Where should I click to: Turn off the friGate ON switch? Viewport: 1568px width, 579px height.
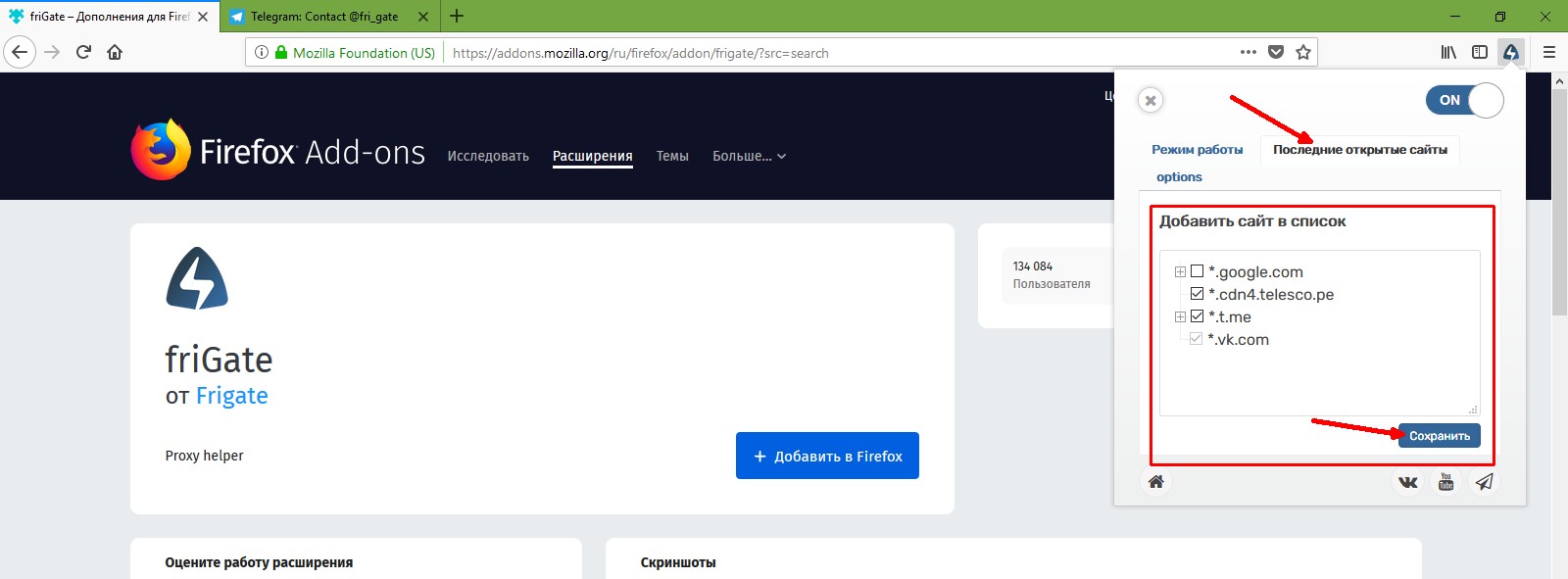point(1464,100)
